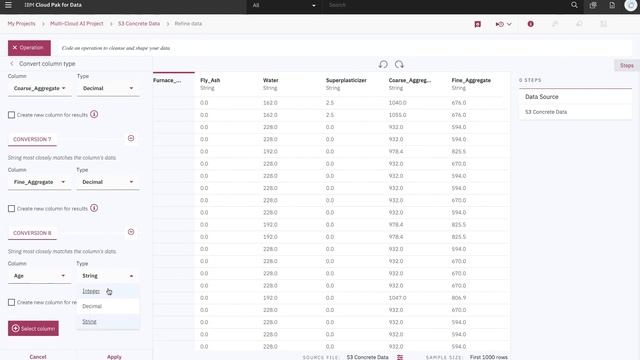
Task: Click the screens icon in top bar
Action: [x=593, y=5]
